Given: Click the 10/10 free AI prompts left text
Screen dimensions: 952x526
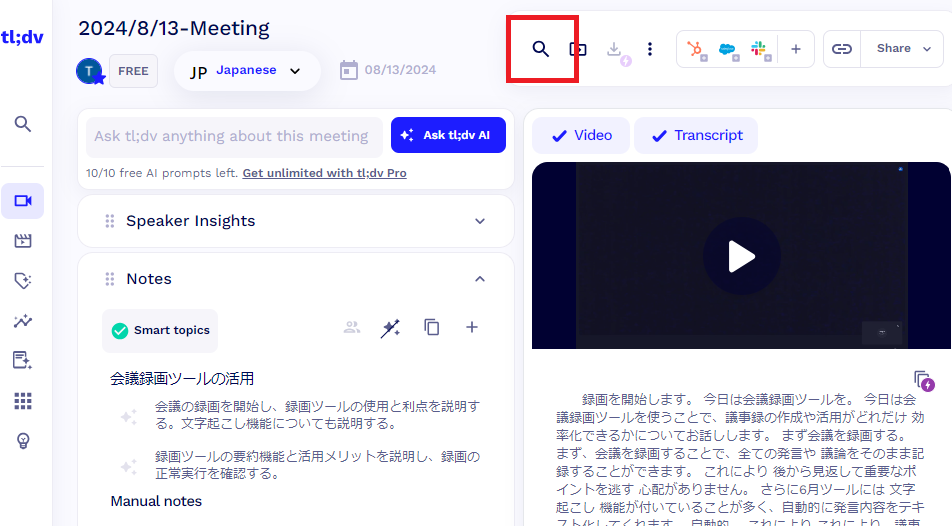Looking at the screenshot, I should 161,173.
